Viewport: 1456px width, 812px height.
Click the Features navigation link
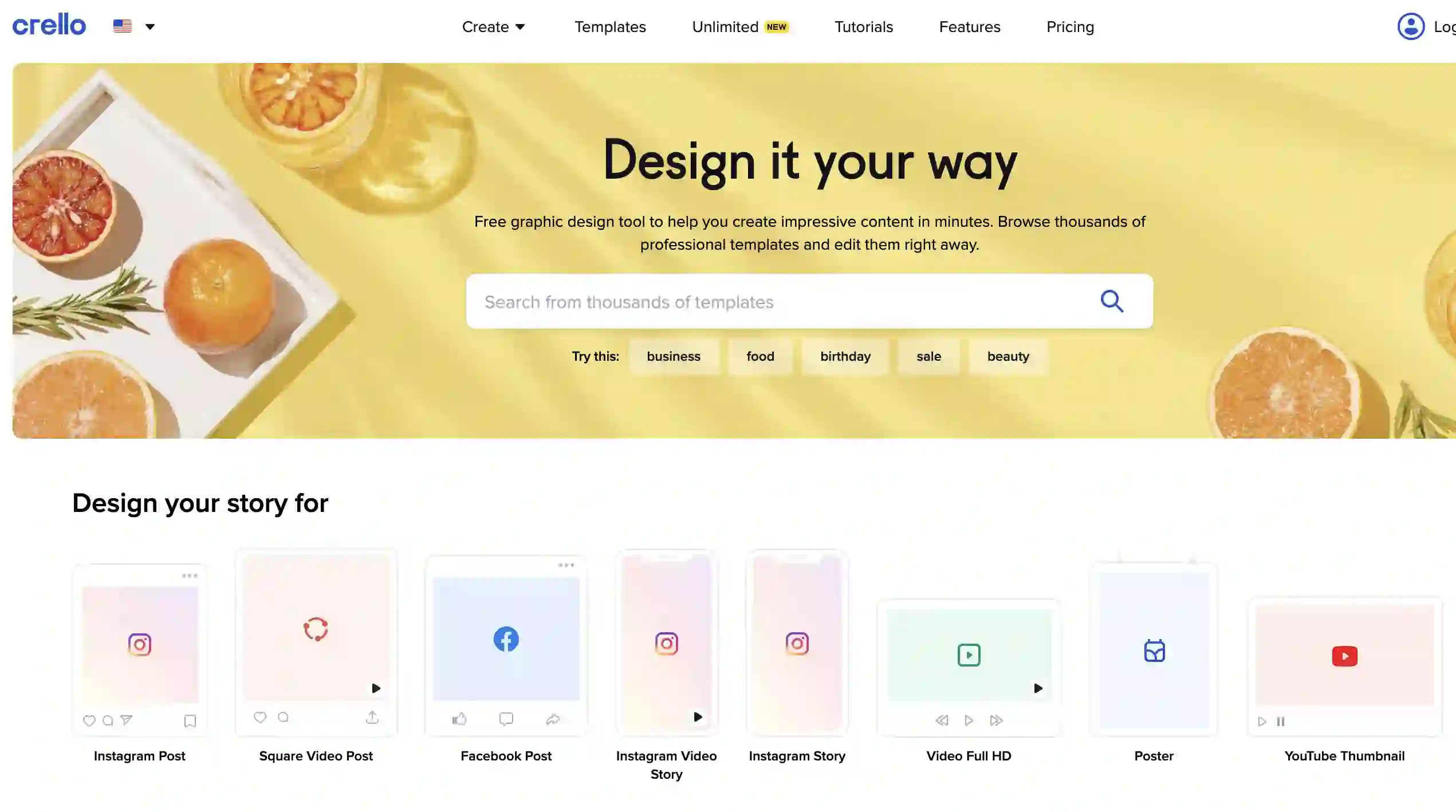coord(969,26)
